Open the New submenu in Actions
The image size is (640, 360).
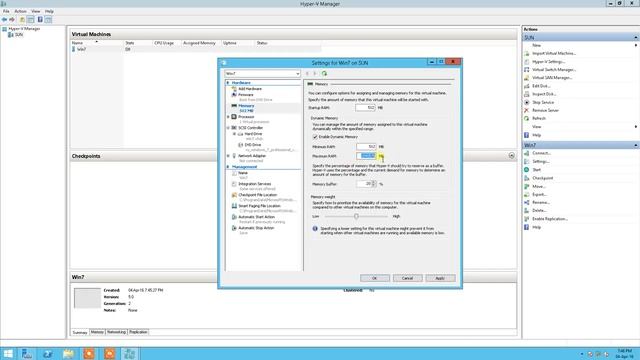536,45
